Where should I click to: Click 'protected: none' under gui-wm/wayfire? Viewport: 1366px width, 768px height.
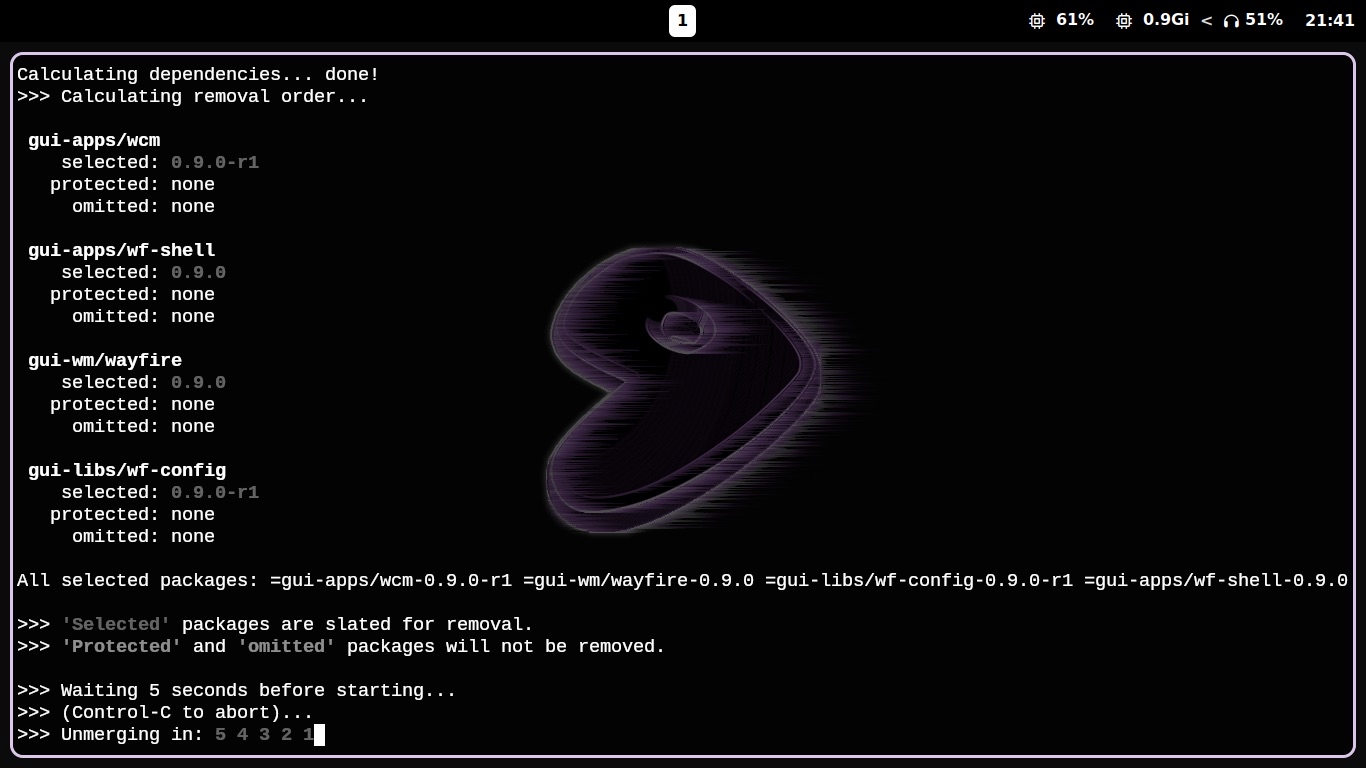pyautogui.click(x=132, y=404)
